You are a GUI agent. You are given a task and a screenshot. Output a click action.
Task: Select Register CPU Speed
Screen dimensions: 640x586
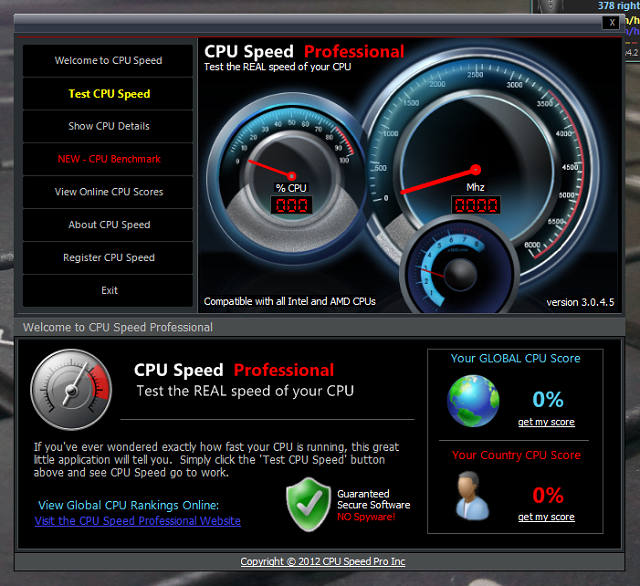(x=108, y=257)
